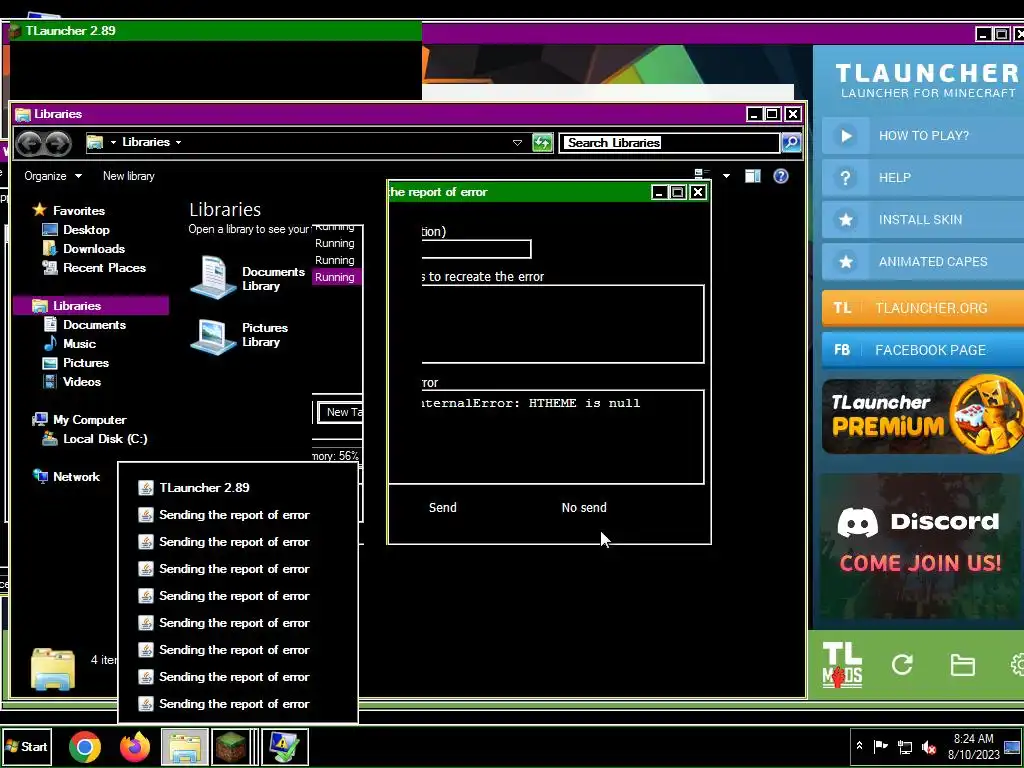Click the muted volume tray icon
Screen dimensions: 1024x768
tap(929, 747)
